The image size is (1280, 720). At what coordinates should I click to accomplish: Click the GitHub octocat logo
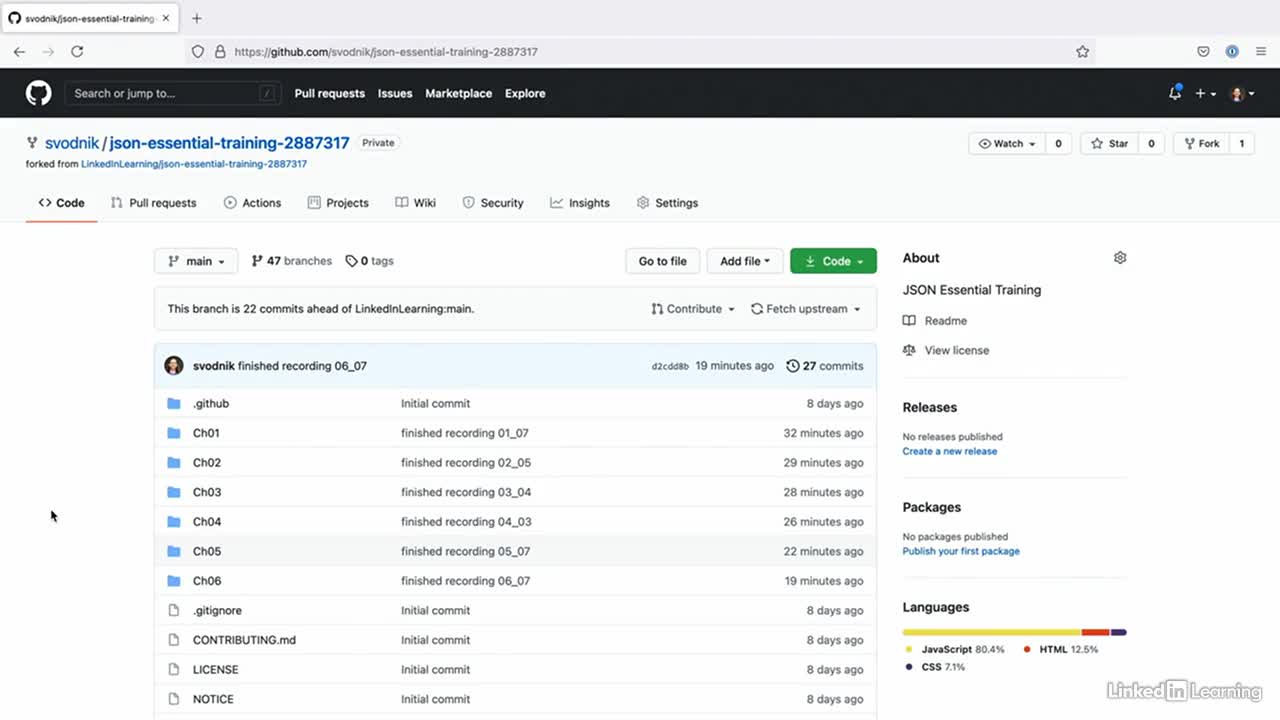[38, 93]
